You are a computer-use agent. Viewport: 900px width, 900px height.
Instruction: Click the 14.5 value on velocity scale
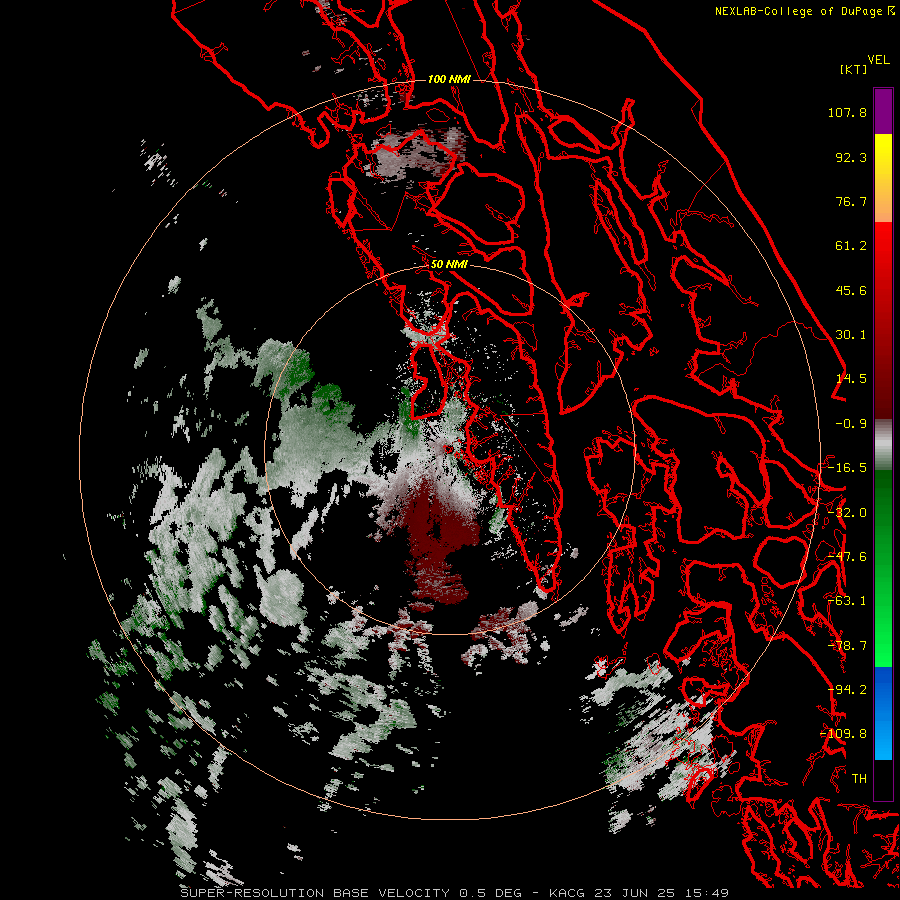pyautogui.click(x=851, y=379)
